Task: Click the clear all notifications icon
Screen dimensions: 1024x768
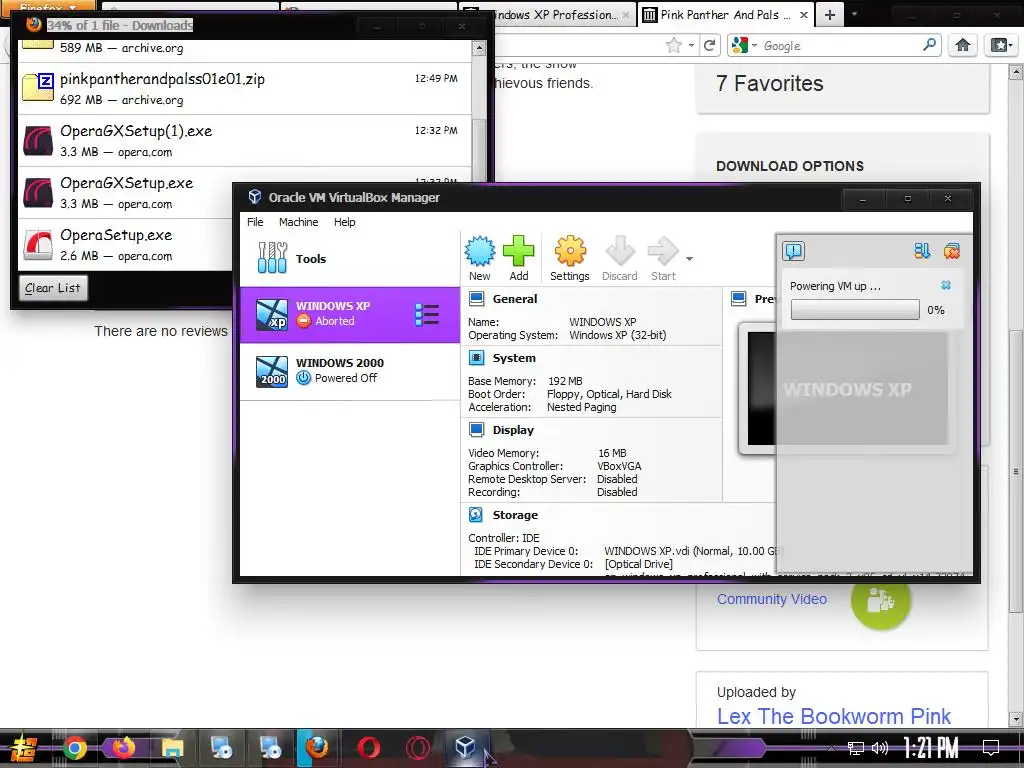Action: point(952,251)
